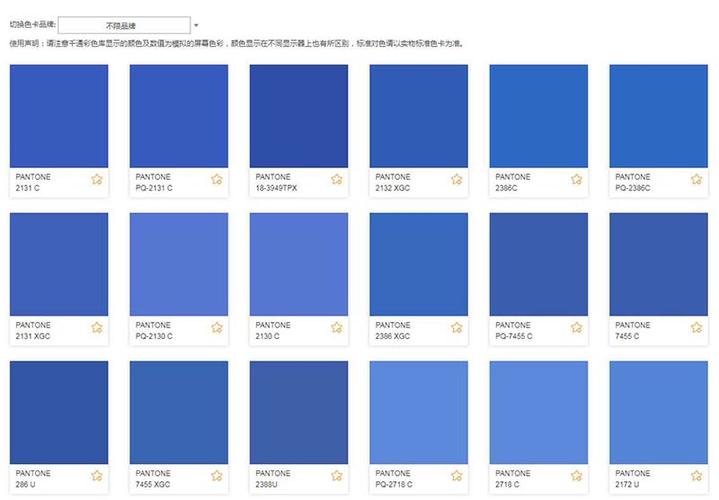Image resolution: width=719 pixels, height=500 pixels.
Task: Open the PANTONE 2386C color square
Action: [x=539, y=116]
